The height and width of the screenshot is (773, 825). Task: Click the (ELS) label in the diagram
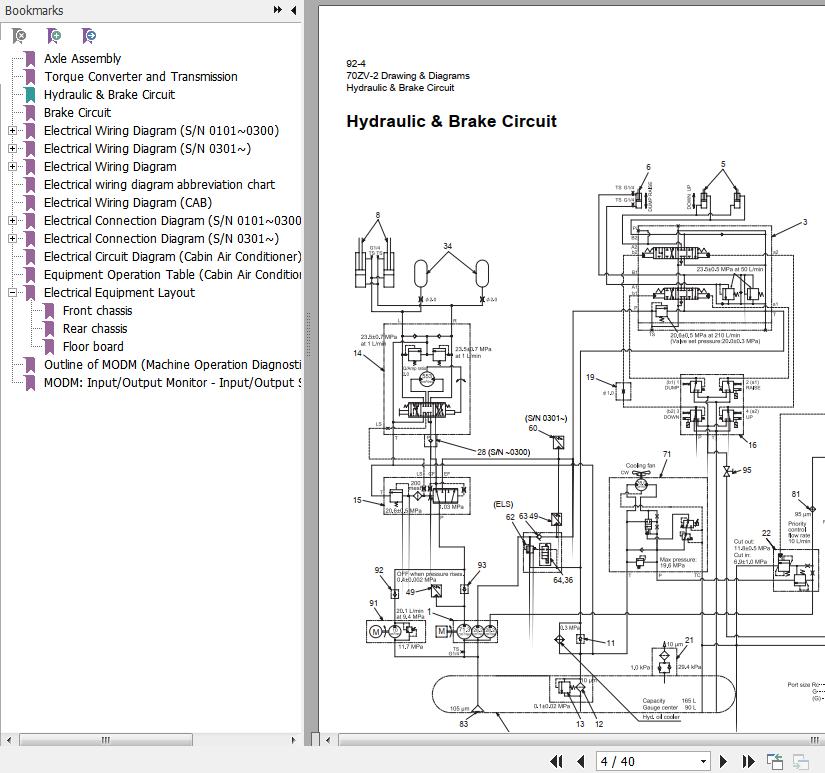pyautogui.click(x=503, y=504)
